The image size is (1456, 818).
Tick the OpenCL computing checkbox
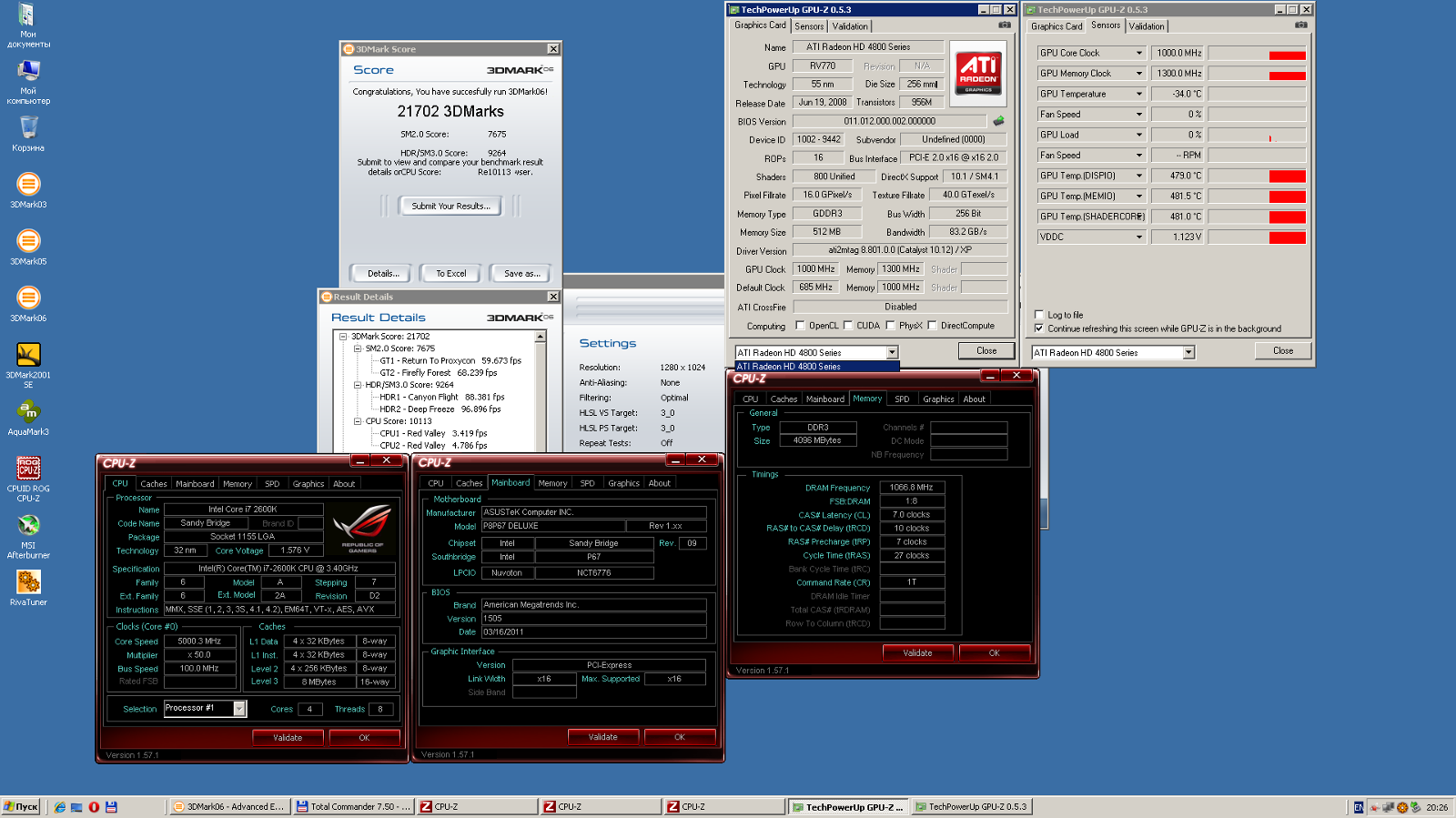[x=800, y=325]
